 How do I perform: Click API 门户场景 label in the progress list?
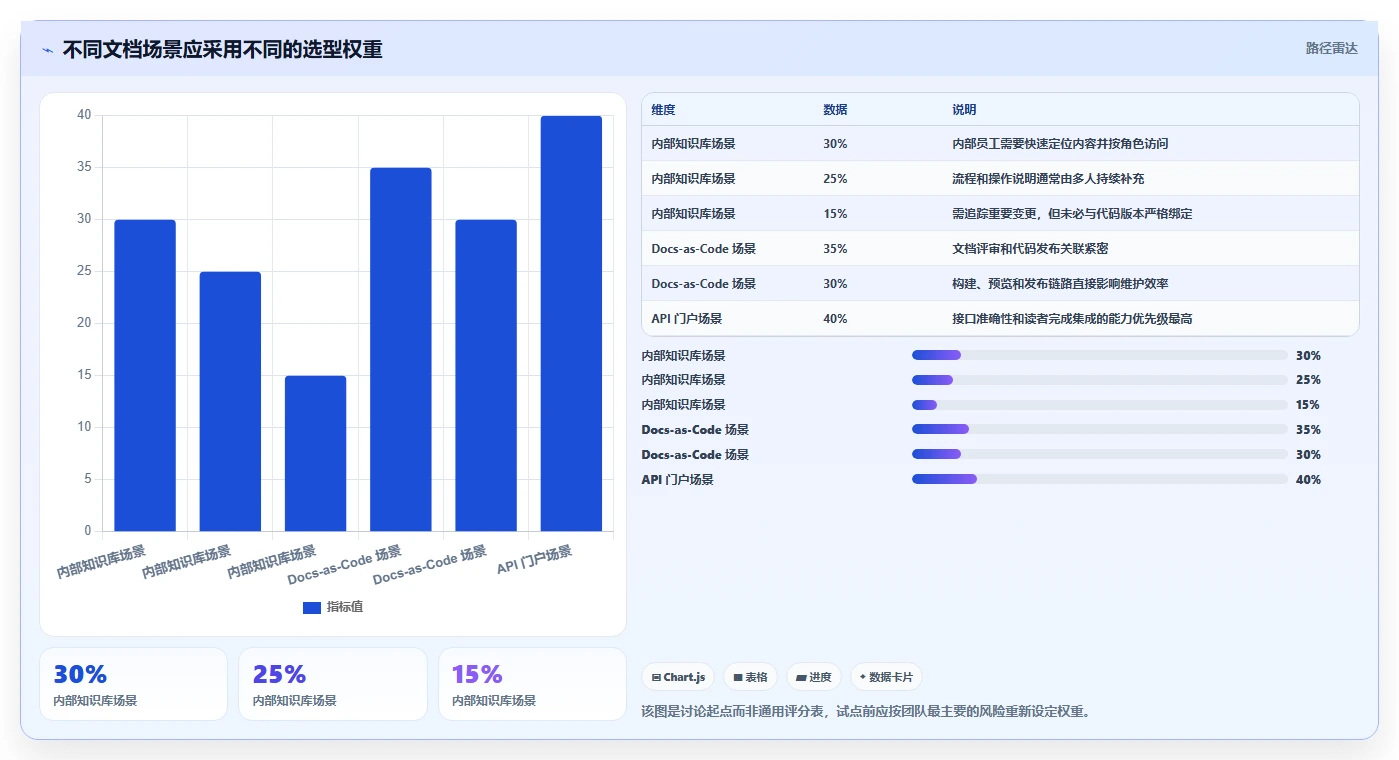coord(677,479)
